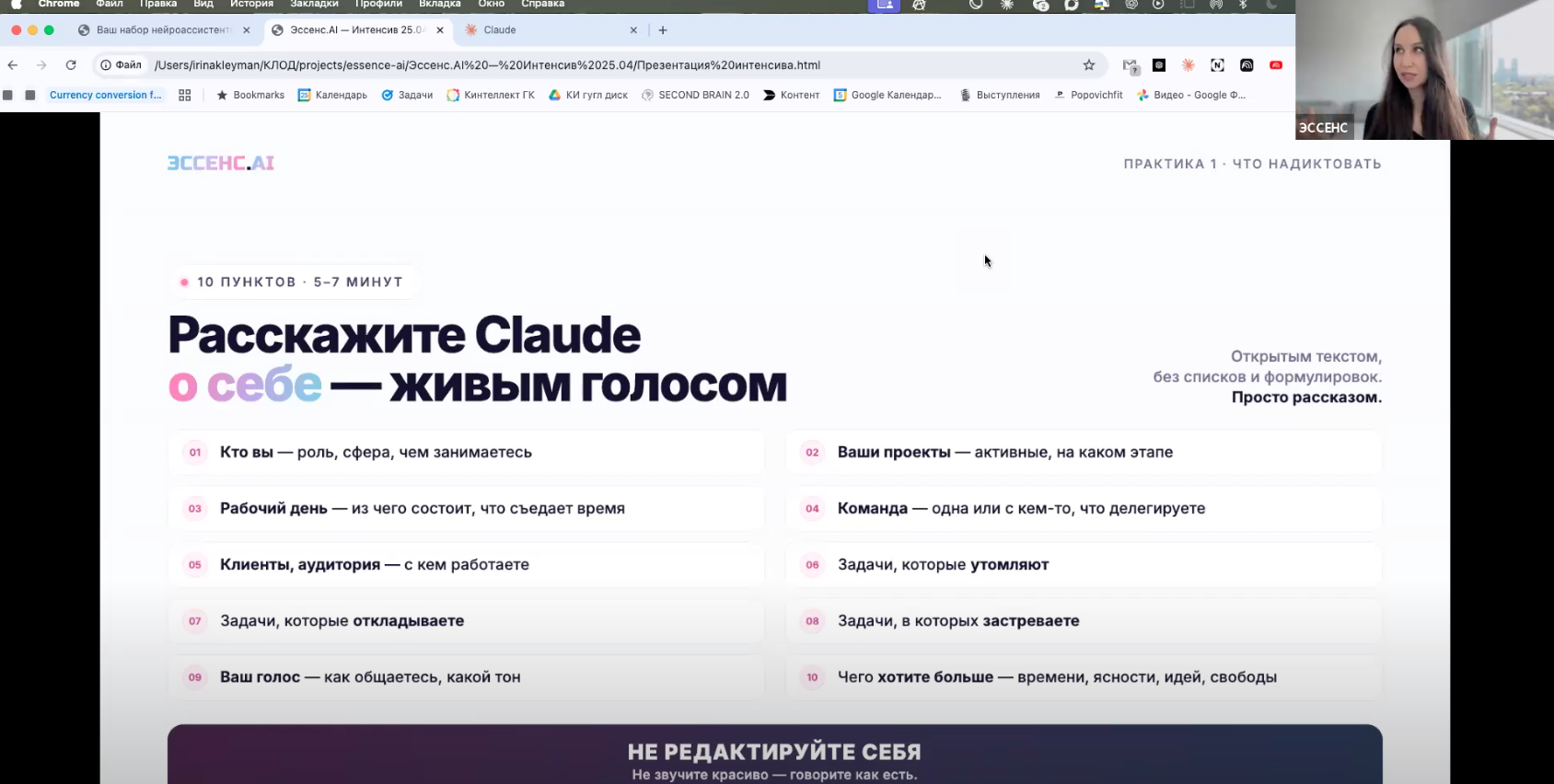Open the Профили menu
The height and width of the screenshot is (784, 1554).
click(x=378, y=4)
